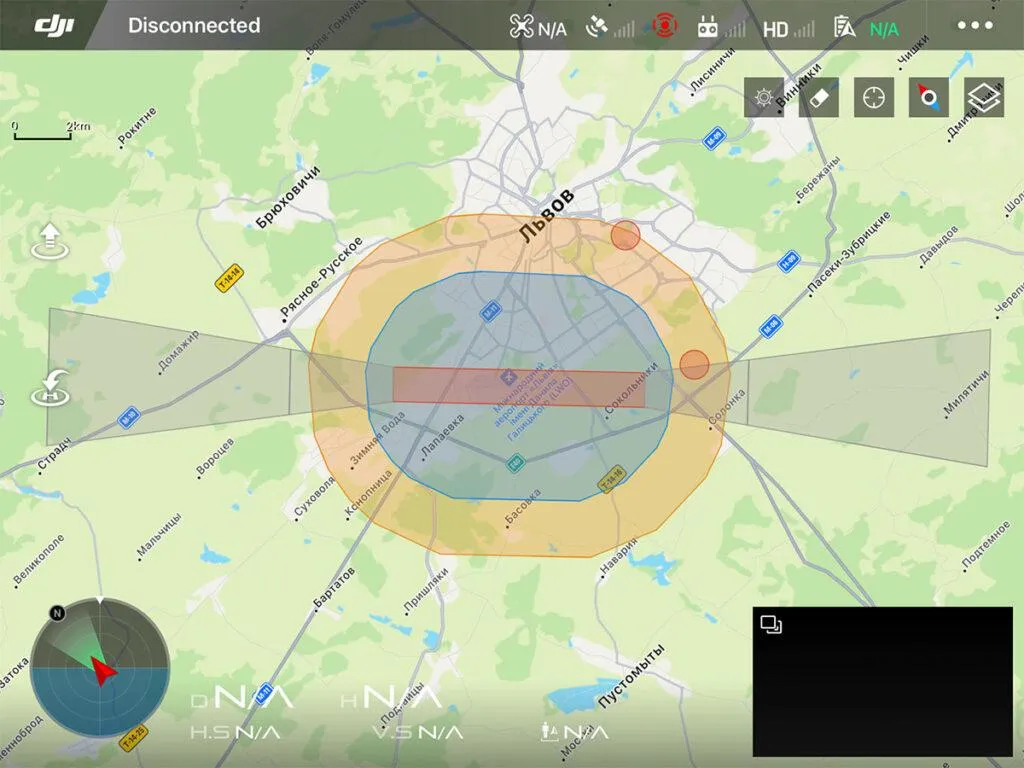Tap the DJI logo button
This screenshot has height=768, width=1024.
[54, 25]
